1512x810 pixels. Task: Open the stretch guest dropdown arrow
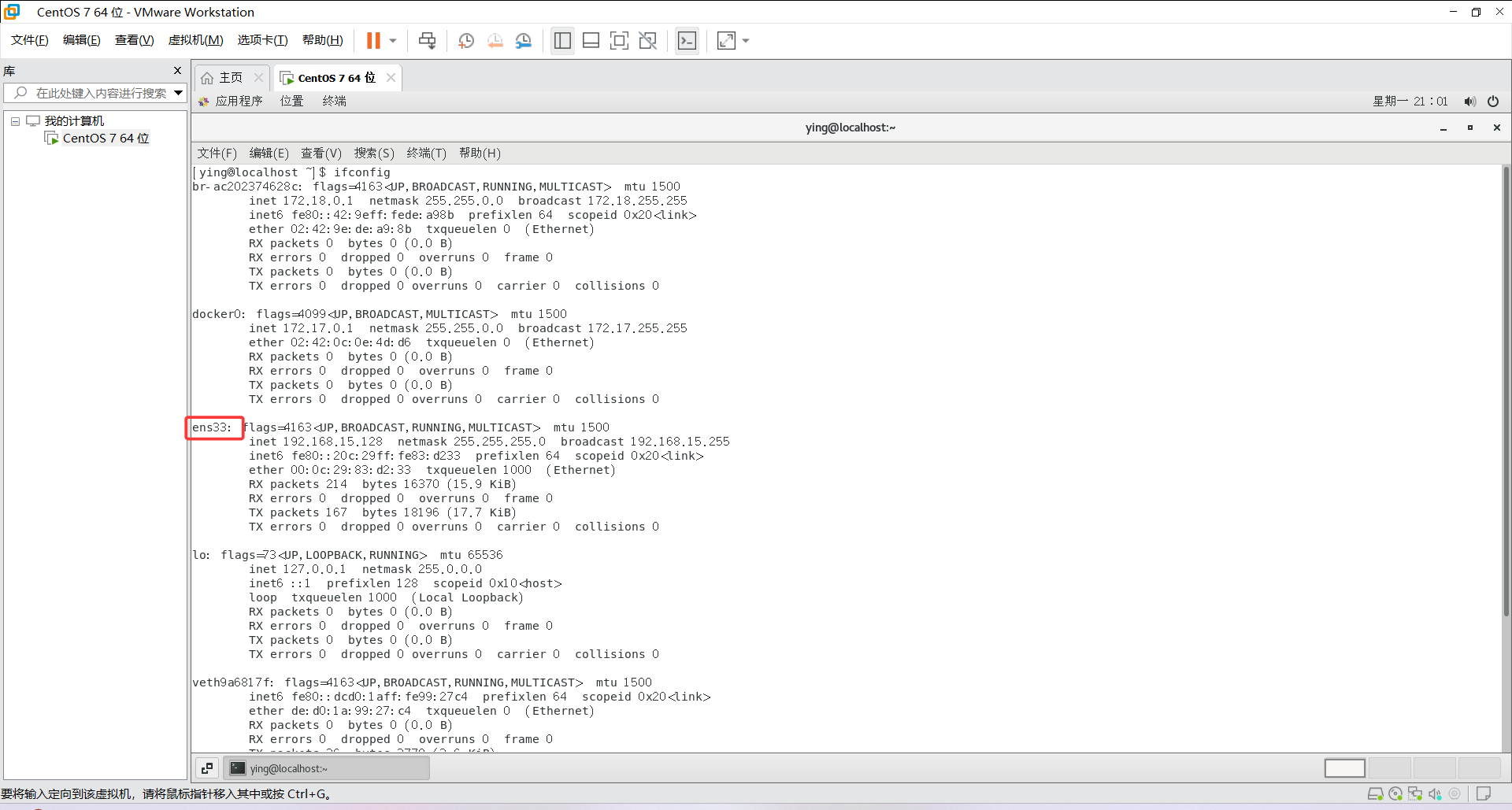click(x=746, y=40)
